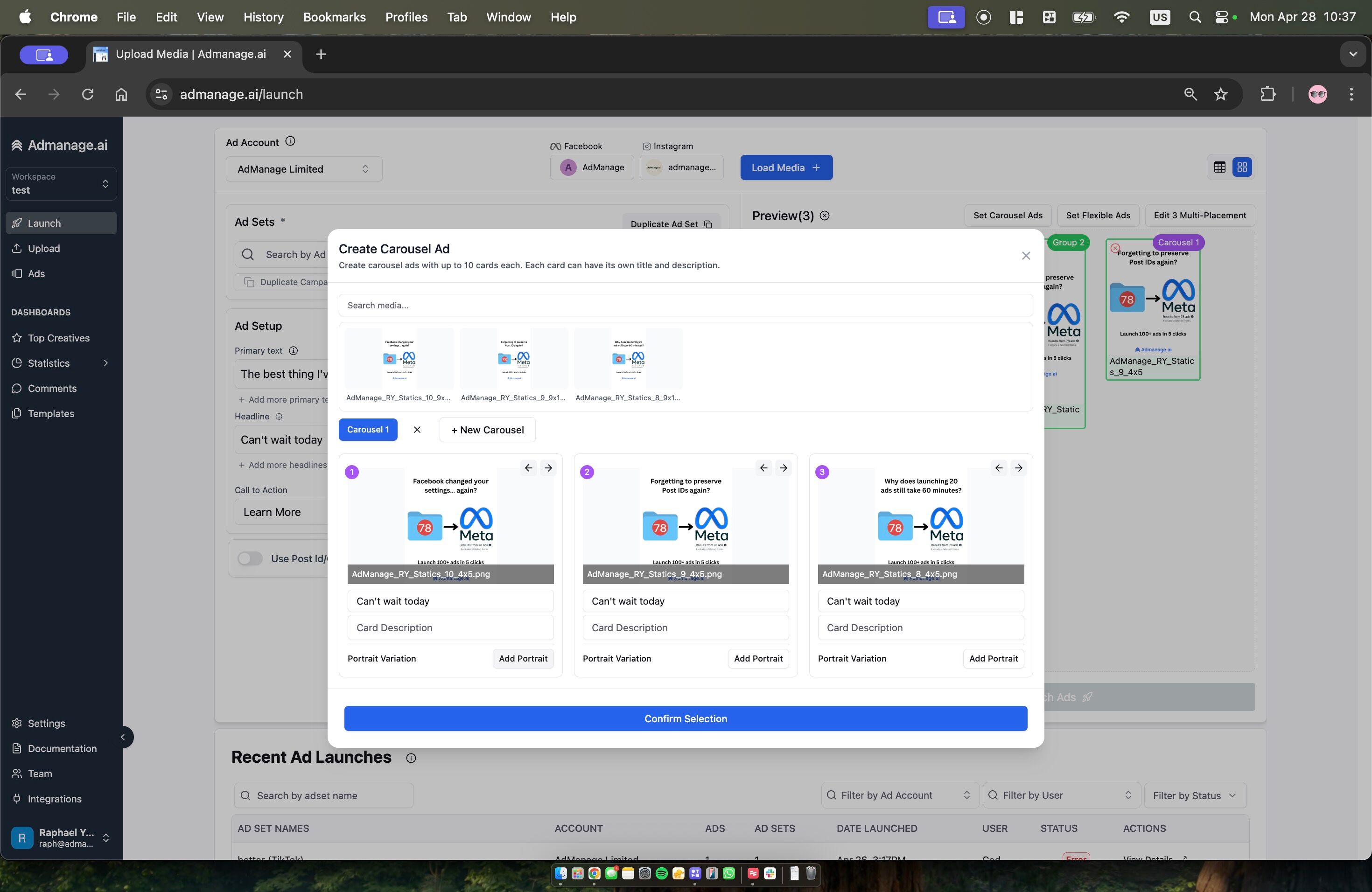The image size is (1372, 892).
Task: Open Bookmarks menu in menu bar
Action: (x=334, y=17)
